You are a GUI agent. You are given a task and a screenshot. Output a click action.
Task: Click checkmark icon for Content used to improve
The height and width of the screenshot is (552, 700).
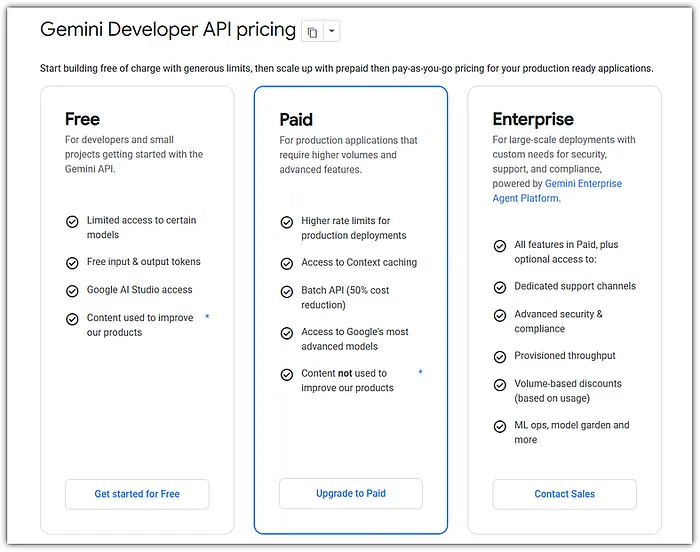72,319
